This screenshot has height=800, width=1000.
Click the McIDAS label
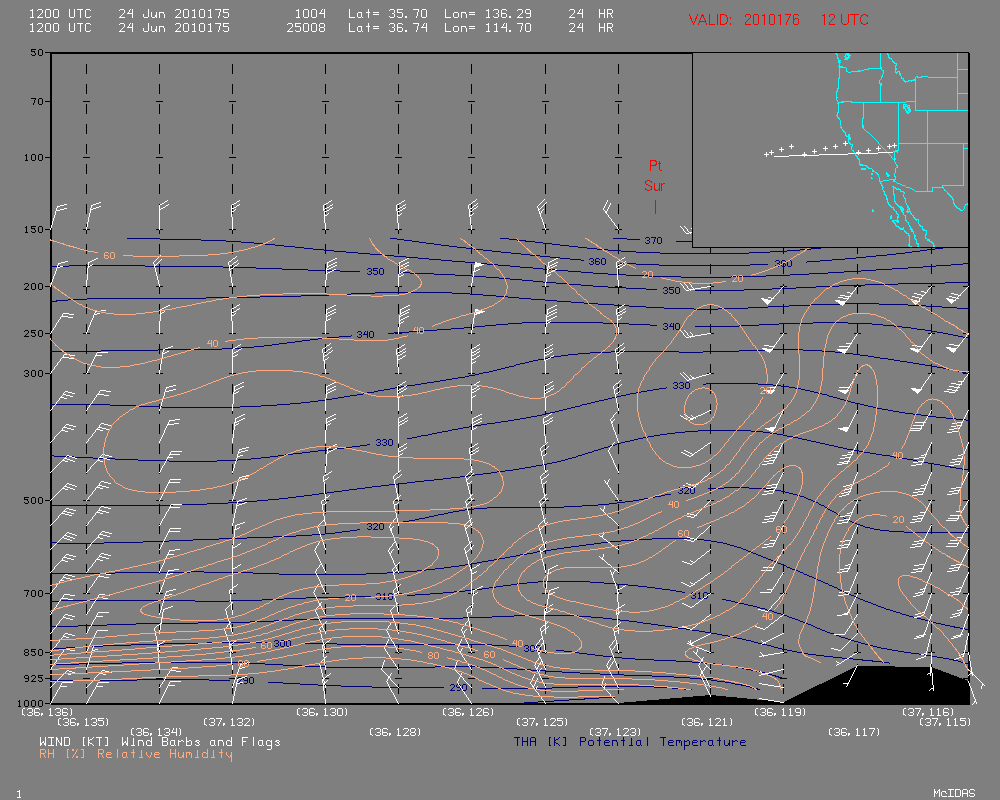[954, 793]
